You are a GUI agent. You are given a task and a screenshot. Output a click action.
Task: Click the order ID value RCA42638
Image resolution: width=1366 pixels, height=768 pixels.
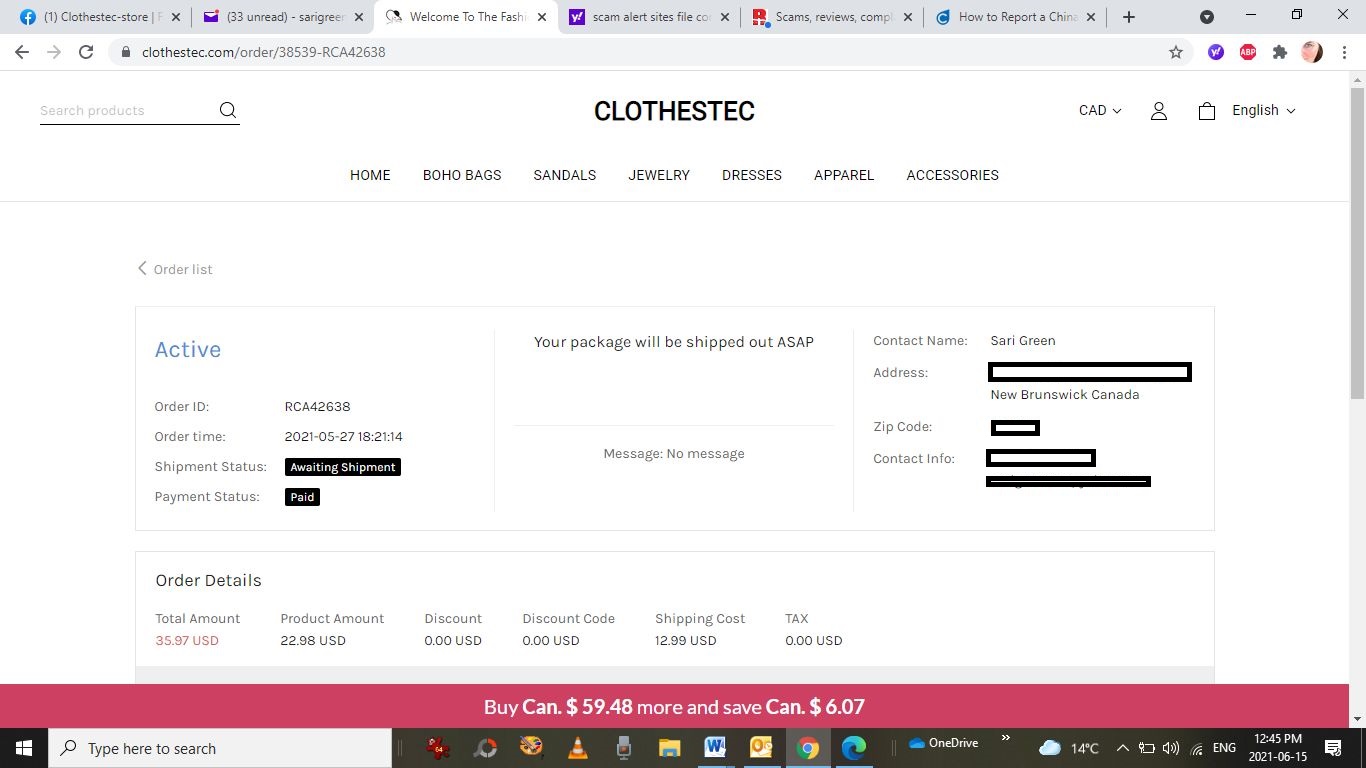coord(318,407)
